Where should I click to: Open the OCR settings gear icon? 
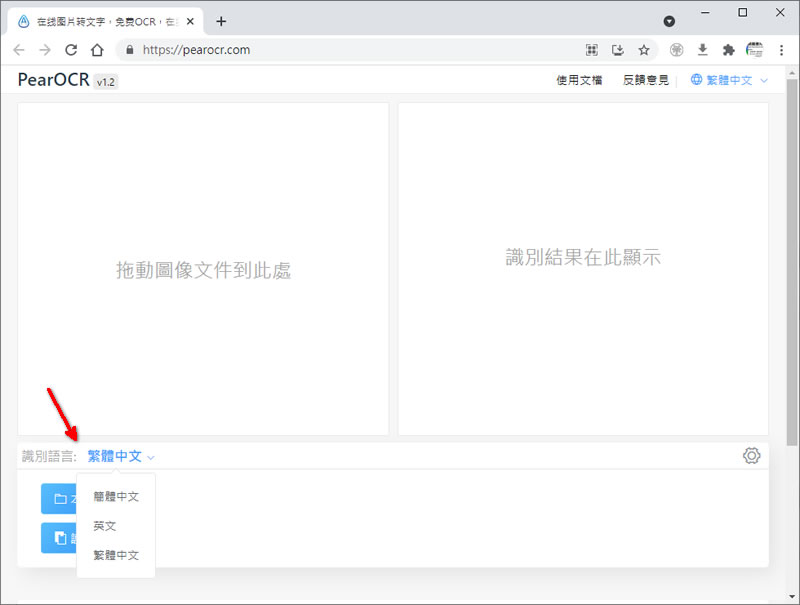pos(752,456)
